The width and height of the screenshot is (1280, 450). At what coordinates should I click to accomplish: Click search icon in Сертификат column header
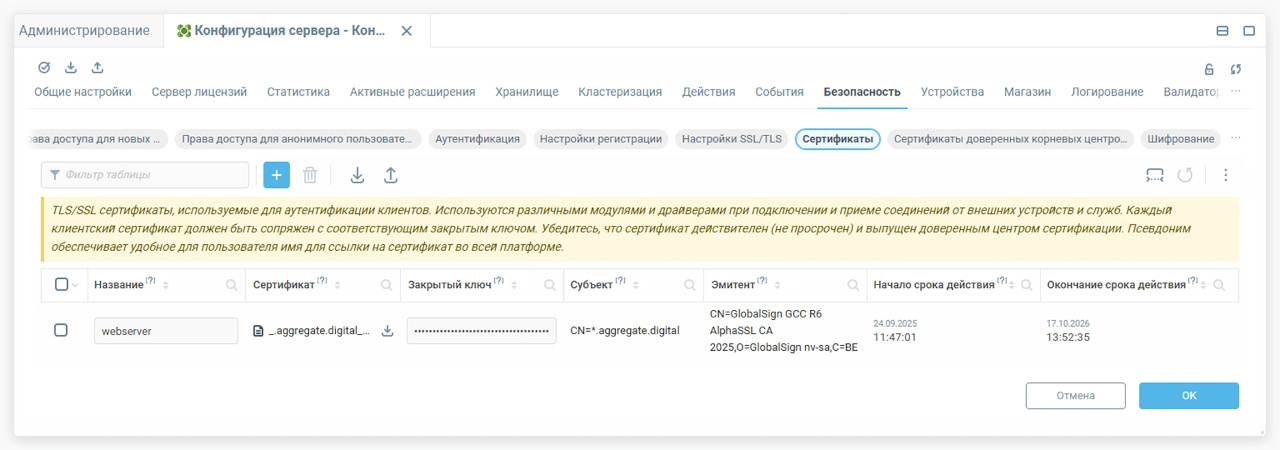pyautogui.click(x=387, y=285)
